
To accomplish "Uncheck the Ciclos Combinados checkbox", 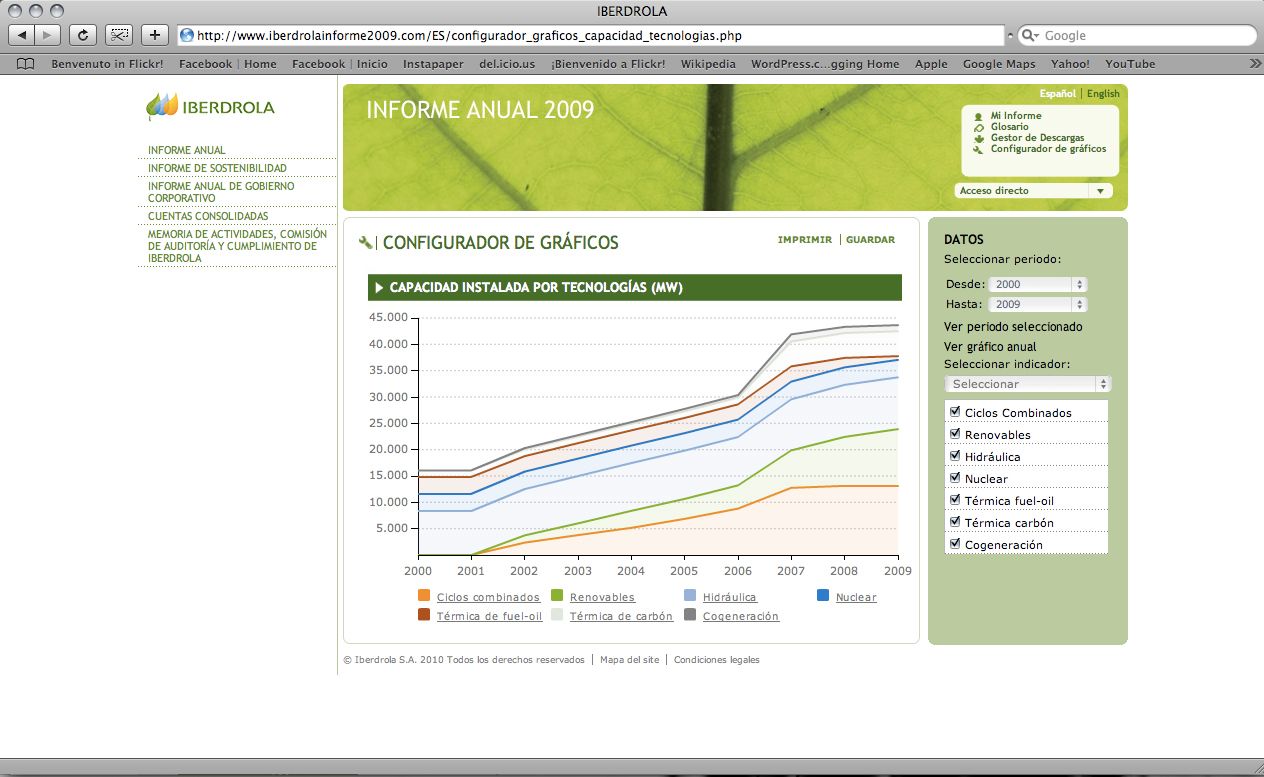I will [955, 412].
